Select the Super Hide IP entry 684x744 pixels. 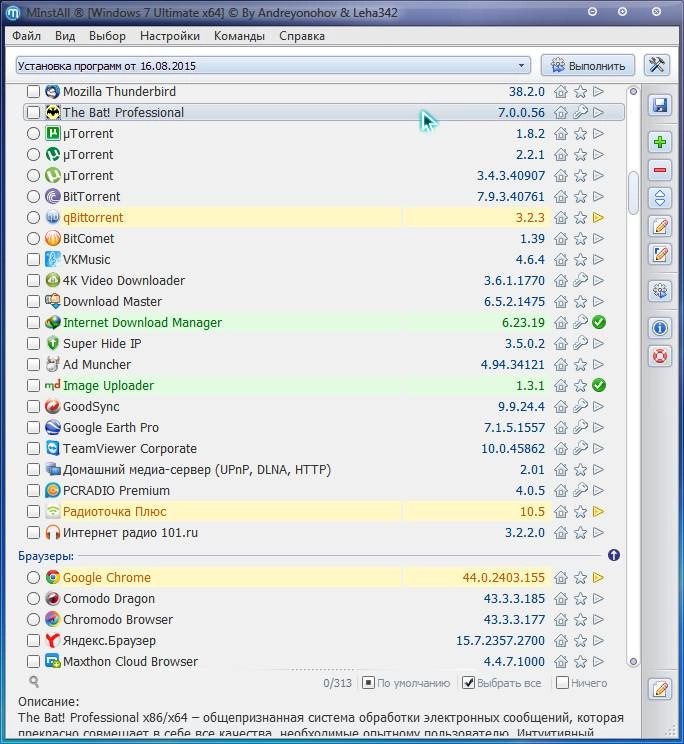click(x=324, y=344)
